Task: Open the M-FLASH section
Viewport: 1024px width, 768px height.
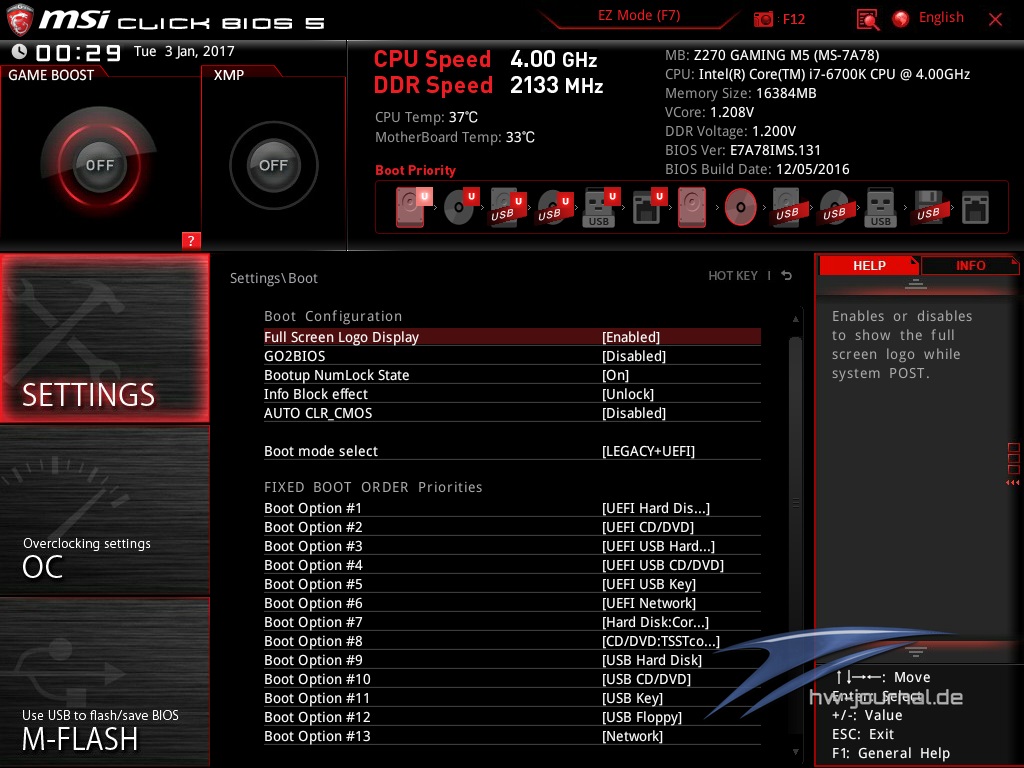Action: coord(104,681)
